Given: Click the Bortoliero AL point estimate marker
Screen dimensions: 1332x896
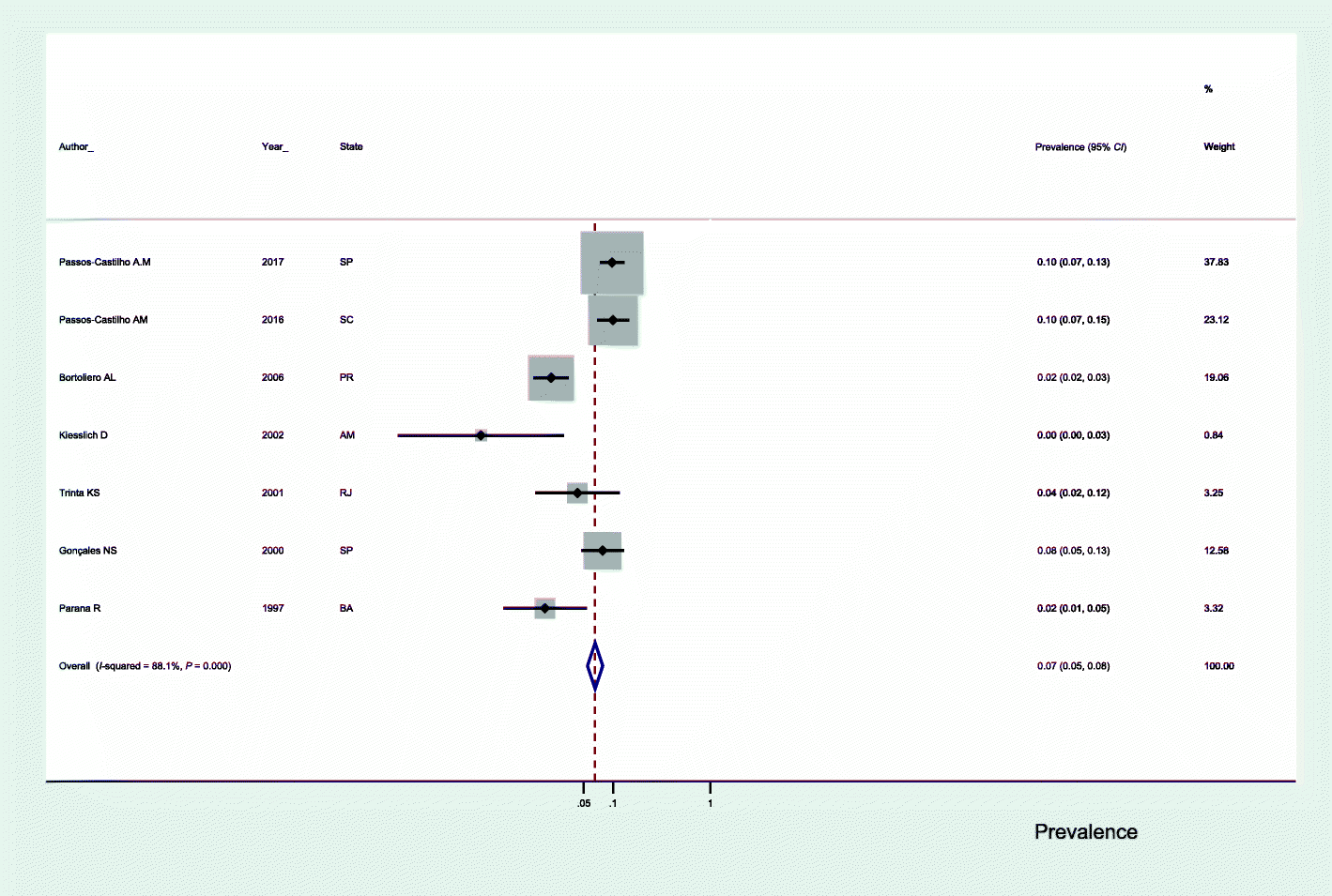Looking at the screenshot, I should pyautogui.click(x=551, y=378).
